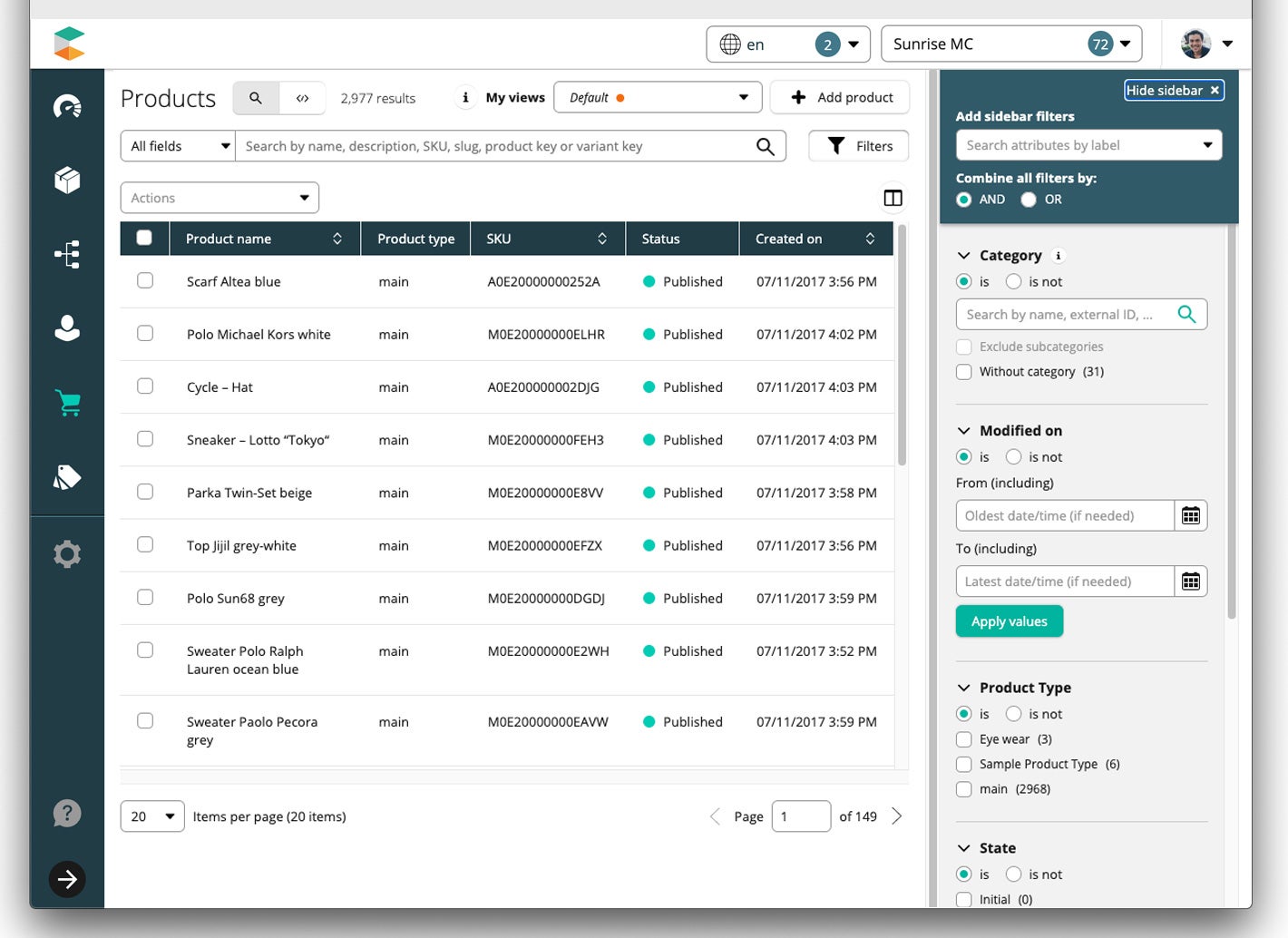The height and width of the screenshot is (938, 1288).
Task: Open the Discounts tag icon in sidebar
Action: (67, 477)
